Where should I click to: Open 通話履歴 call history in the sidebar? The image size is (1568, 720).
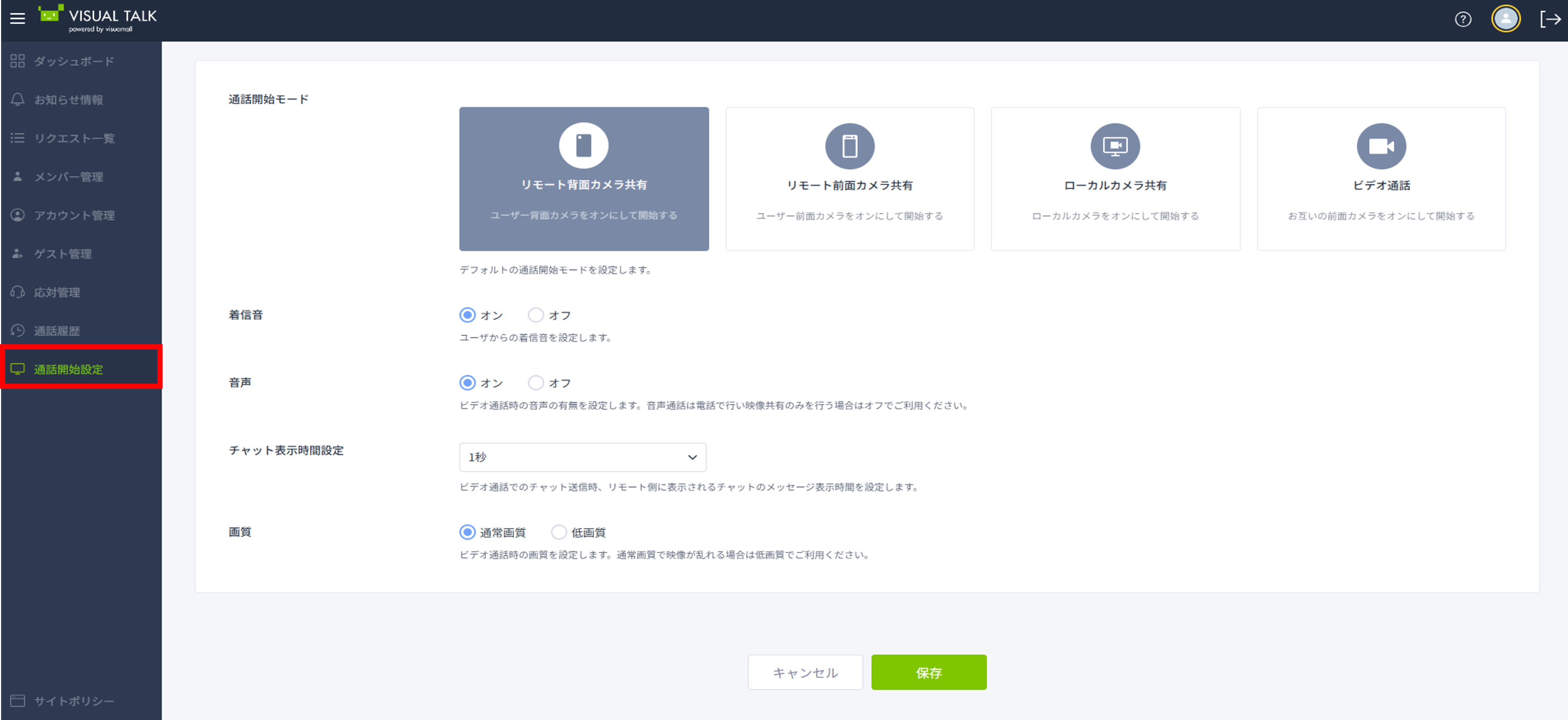(66, 330)
